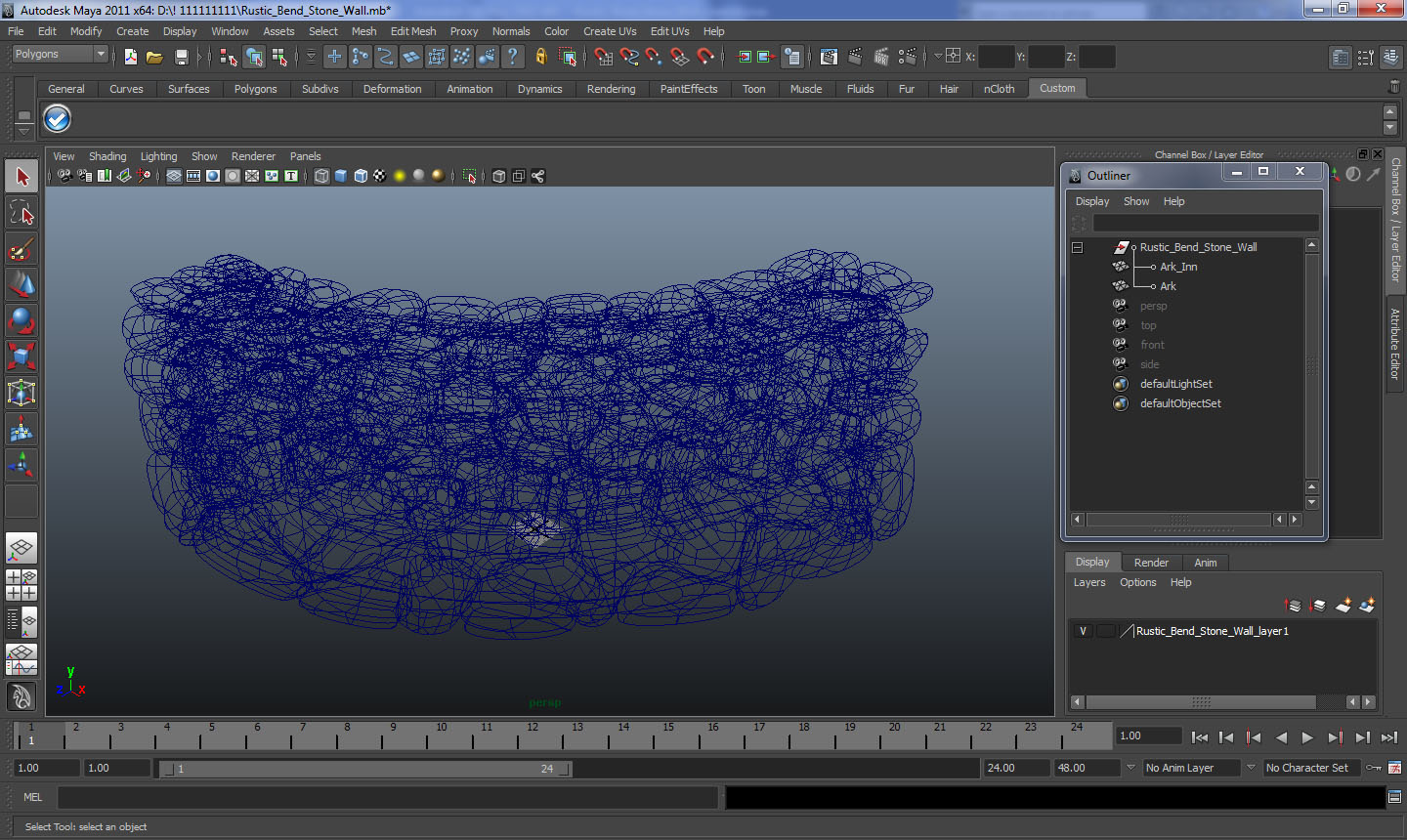
Task: Click Create New Layer icon in Layer Editor
Action: coord(1343,606)
